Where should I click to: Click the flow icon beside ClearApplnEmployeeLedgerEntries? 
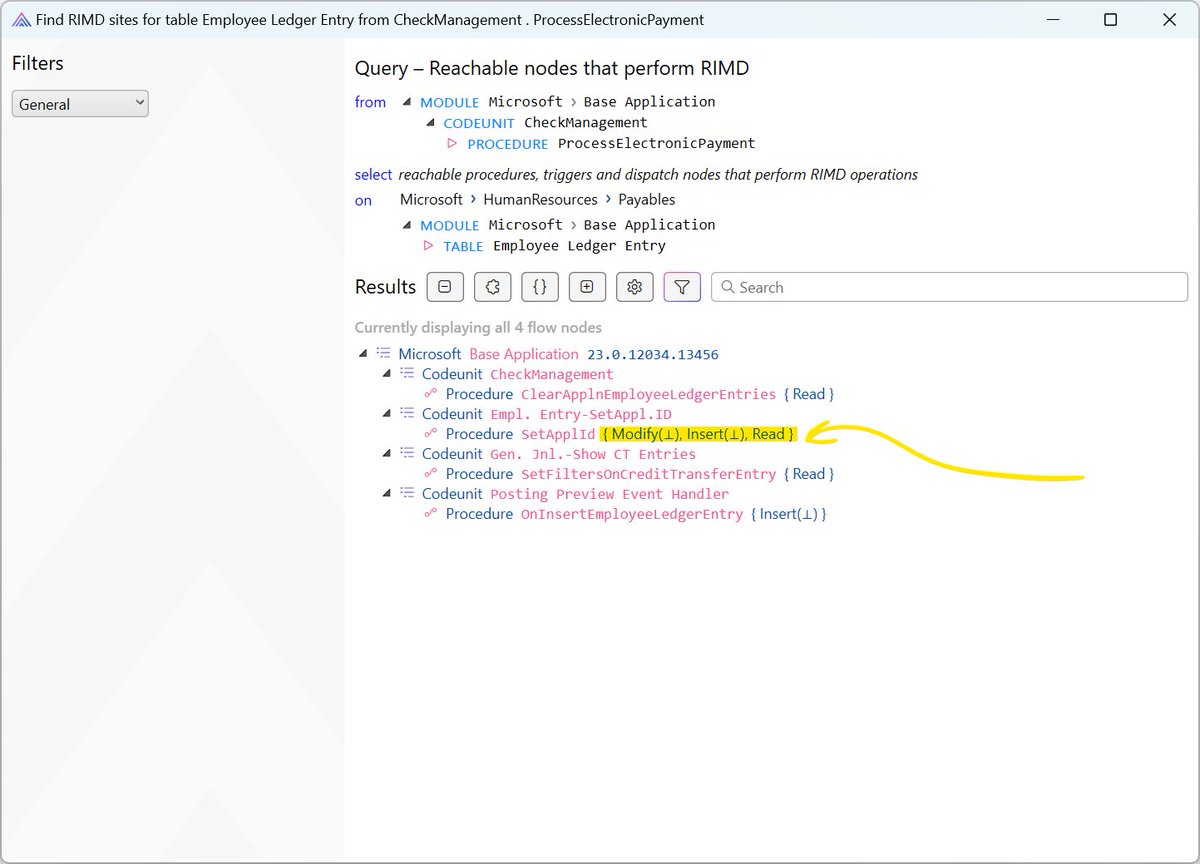tap(431, 394)
